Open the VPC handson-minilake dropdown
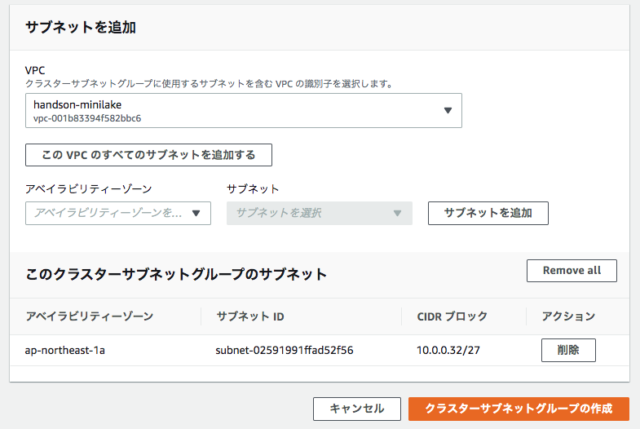640x429 pixels. 243,111
